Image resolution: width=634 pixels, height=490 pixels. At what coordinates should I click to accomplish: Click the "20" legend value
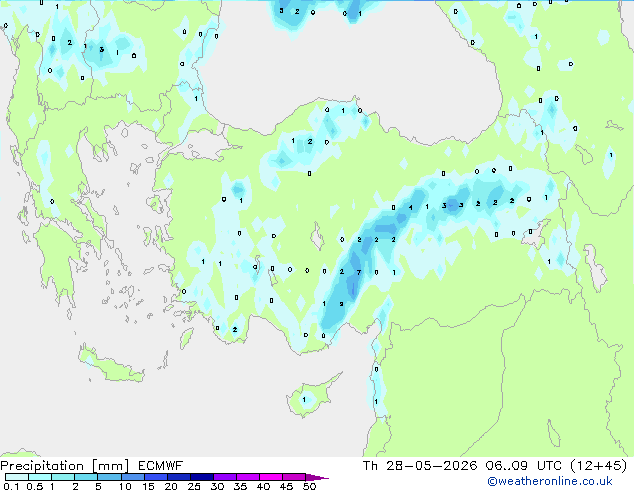[171, 486]
